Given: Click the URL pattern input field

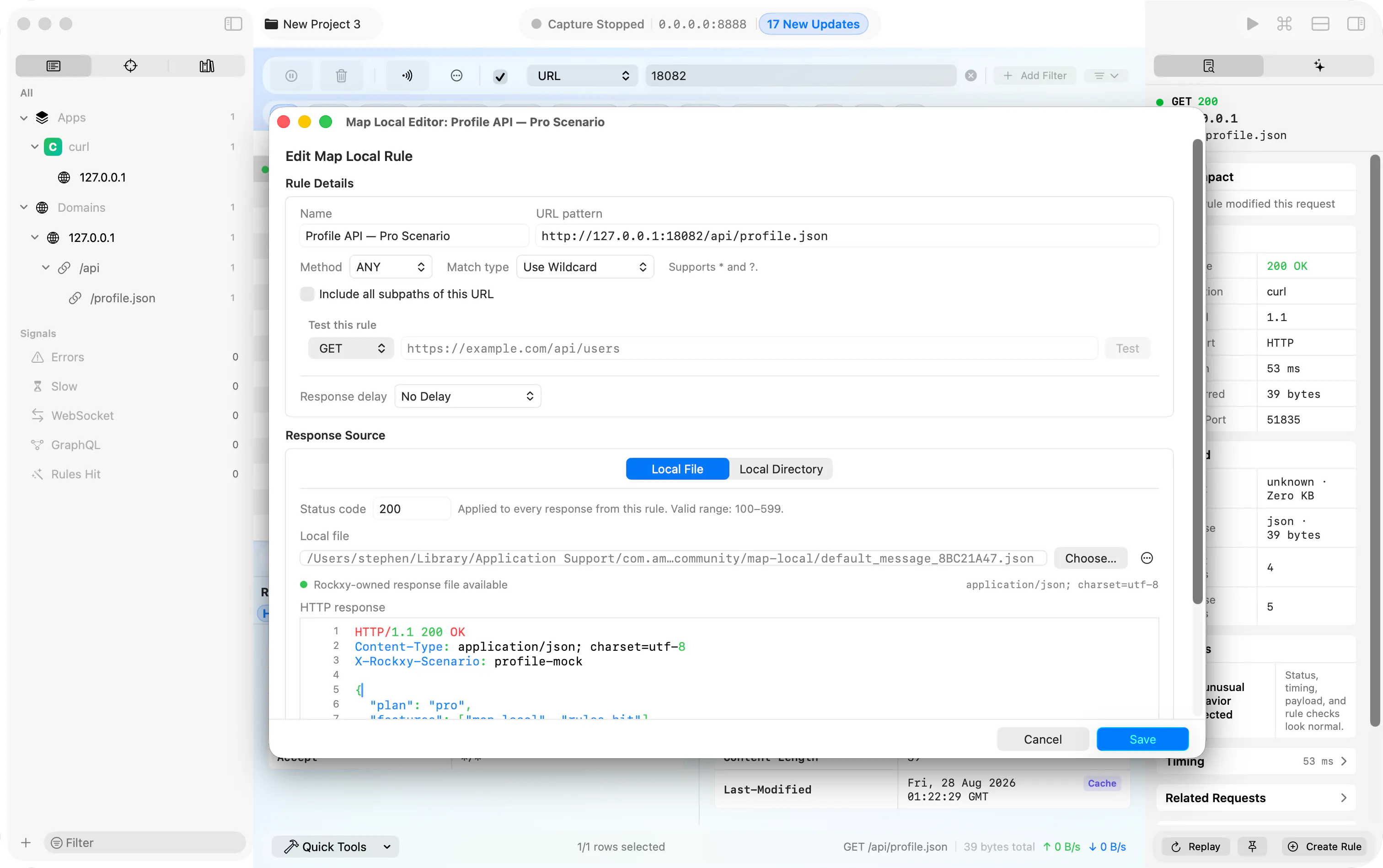Looking at the screenshot, I should point(847,236).
